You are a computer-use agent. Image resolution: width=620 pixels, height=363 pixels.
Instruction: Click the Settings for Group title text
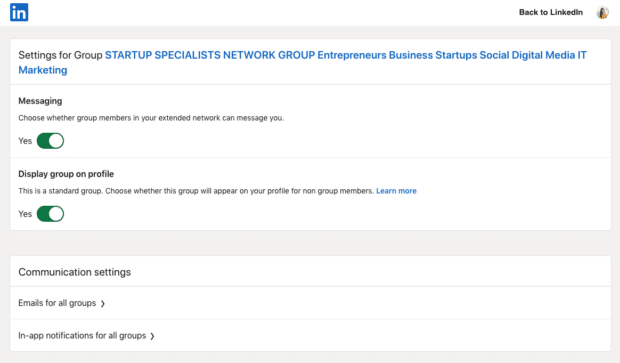click(x=60, y=55)
